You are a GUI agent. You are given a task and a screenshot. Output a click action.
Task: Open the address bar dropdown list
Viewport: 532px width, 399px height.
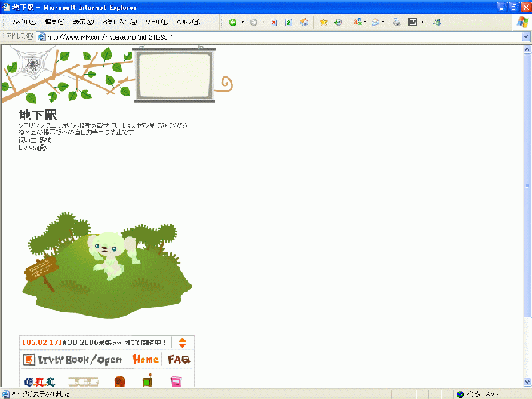tap(526, 37)
